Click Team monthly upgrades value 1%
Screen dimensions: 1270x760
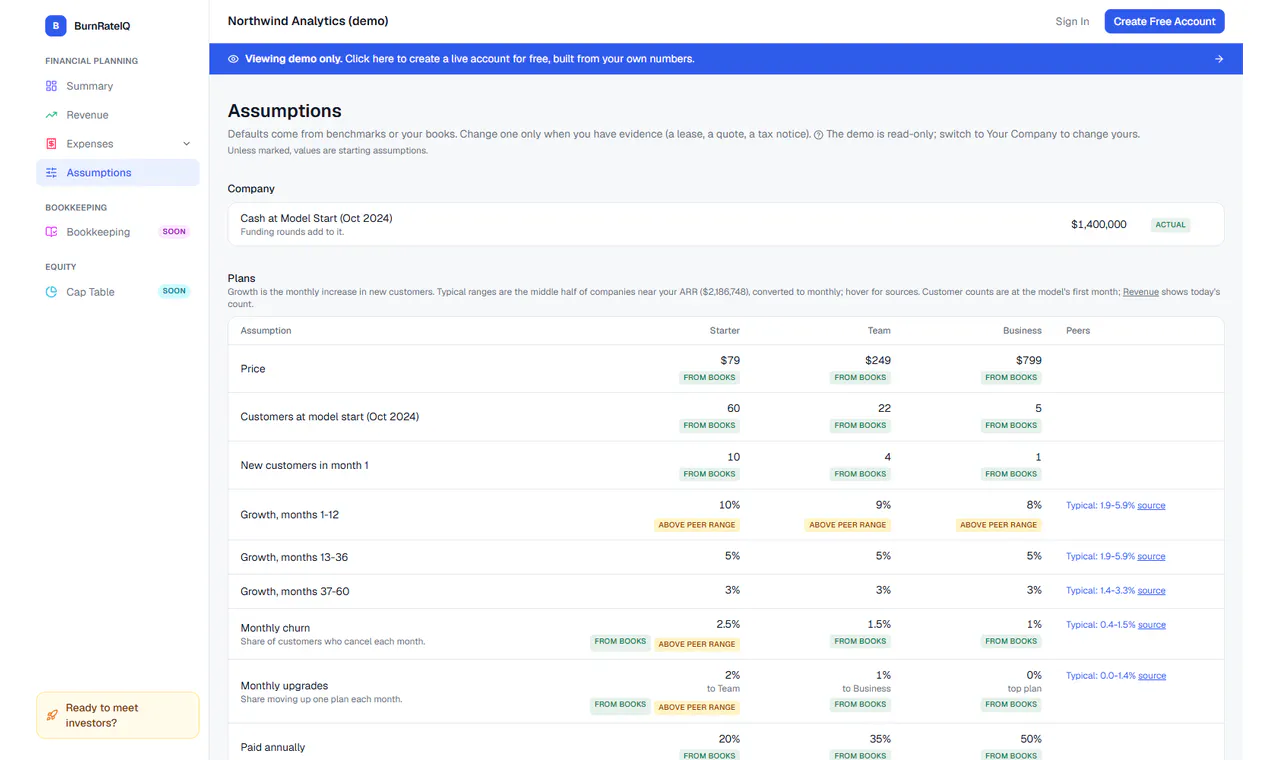pos(883,675)
